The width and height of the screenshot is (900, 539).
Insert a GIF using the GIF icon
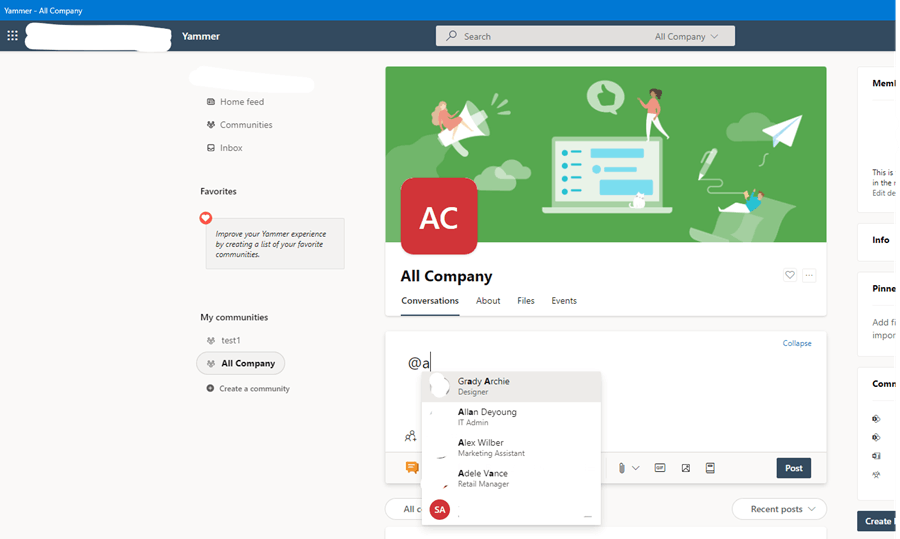pyautogui.click(x=660, y=468)
